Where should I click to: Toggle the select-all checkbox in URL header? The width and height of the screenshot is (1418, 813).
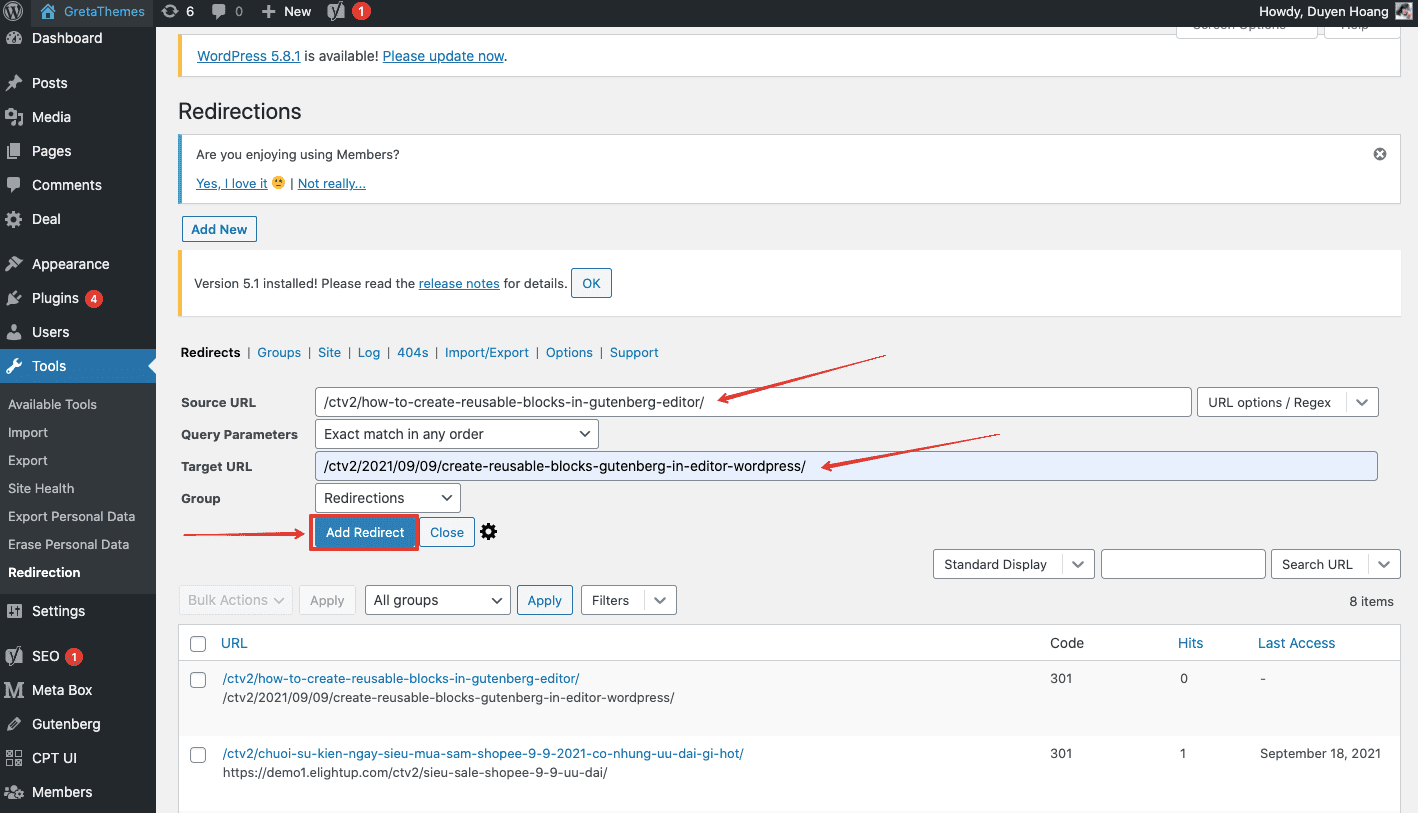(x=198, y=644)
